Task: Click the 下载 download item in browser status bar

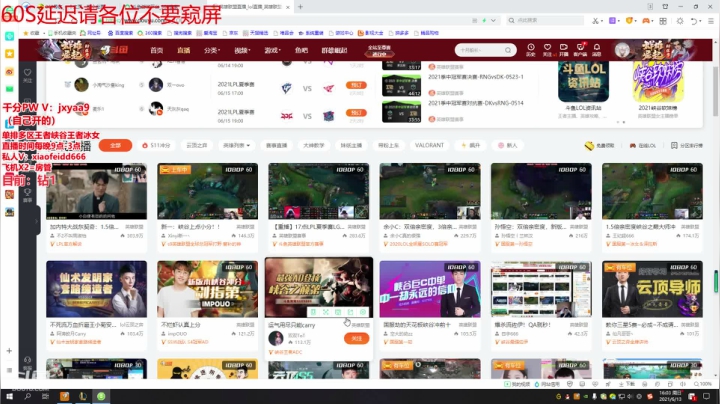Action: point(627,384)
